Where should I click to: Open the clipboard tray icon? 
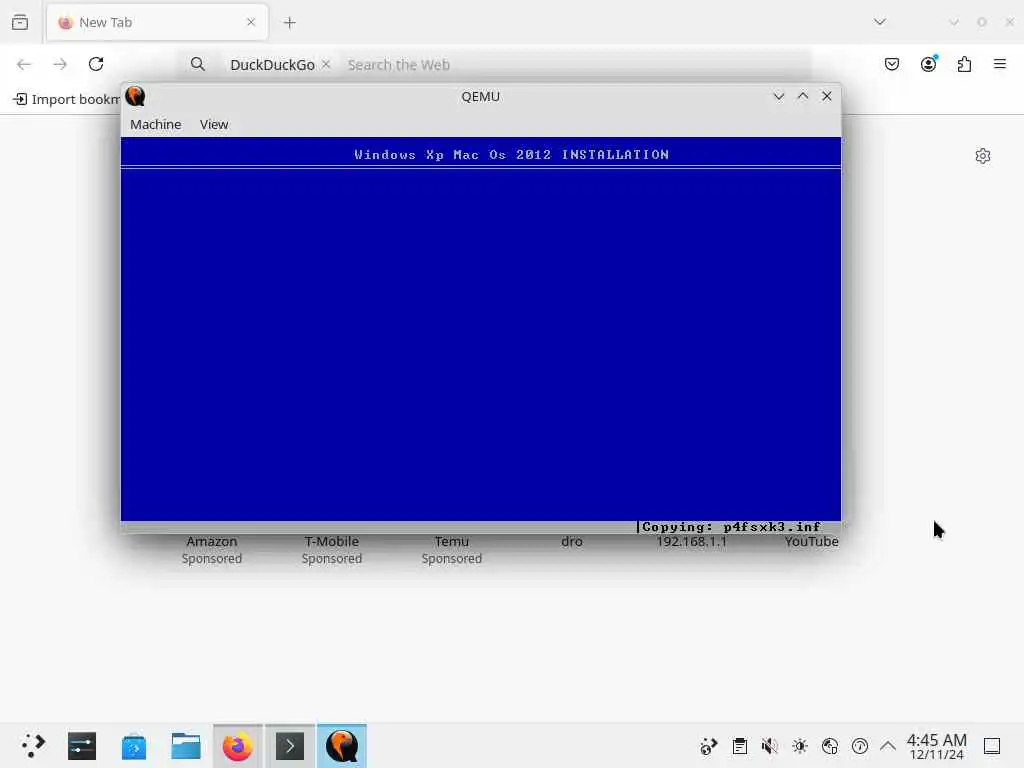pos(739,746)
